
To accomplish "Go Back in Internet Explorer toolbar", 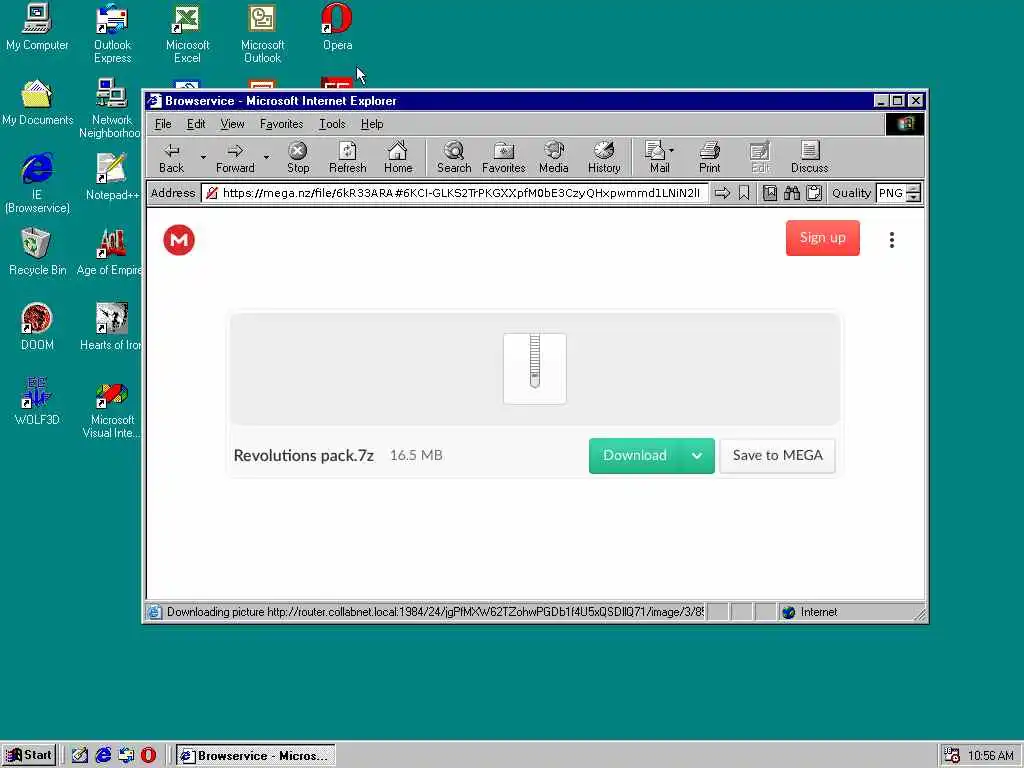I will pyautogui.click(x=172, y=157).
